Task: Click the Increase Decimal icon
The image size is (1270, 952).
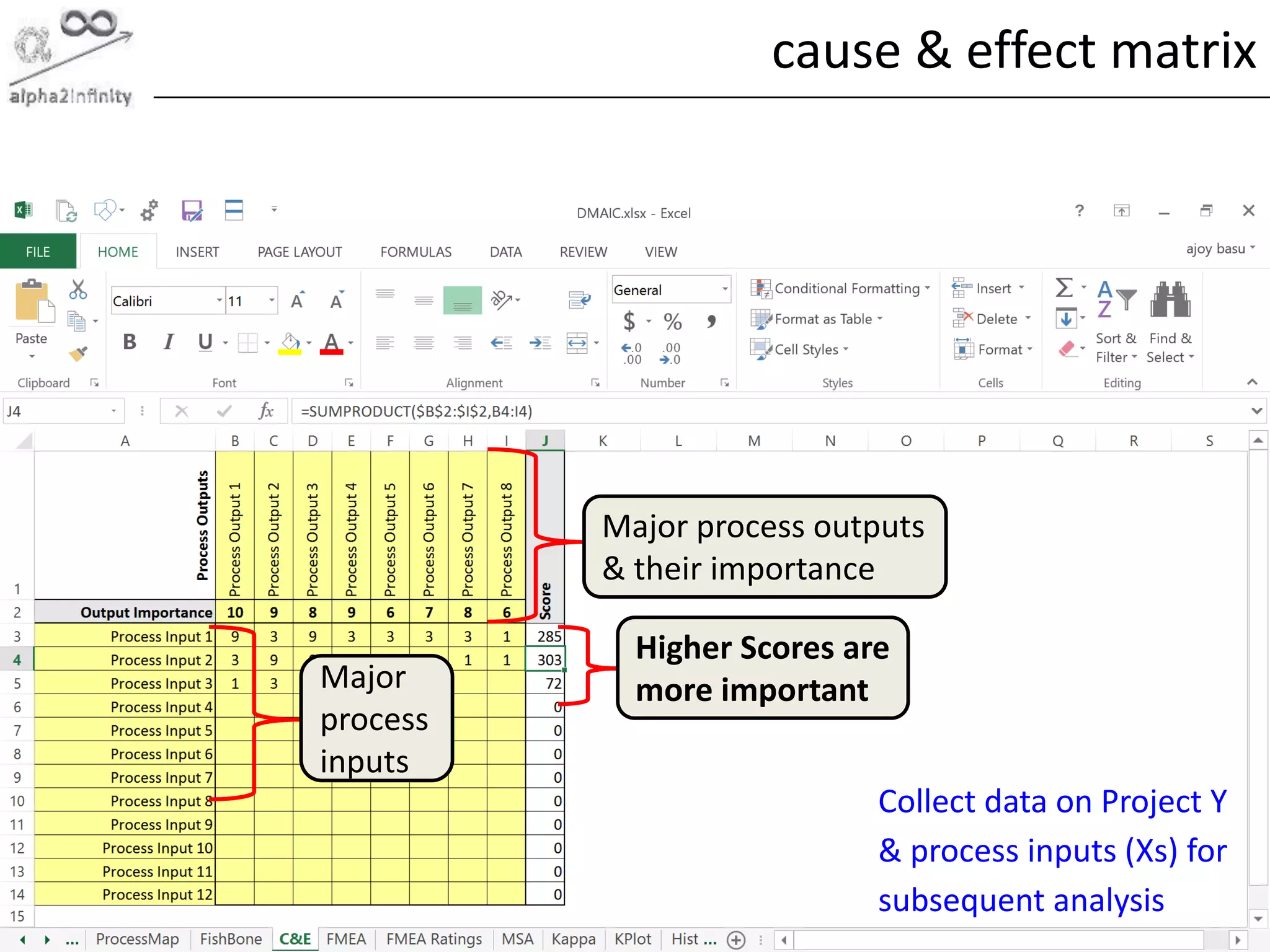Action: click(x=632, y=354)
